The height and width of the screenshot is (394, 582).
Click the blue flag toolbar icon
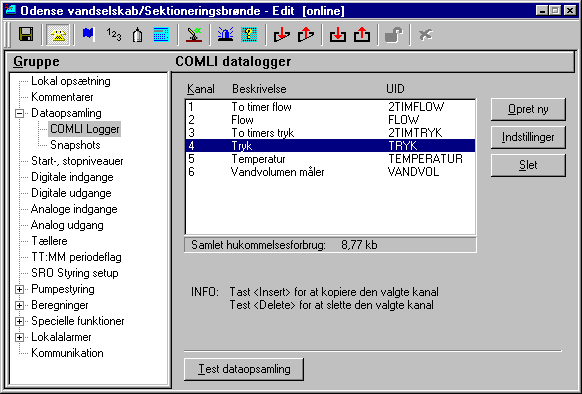tap(89, 35)
